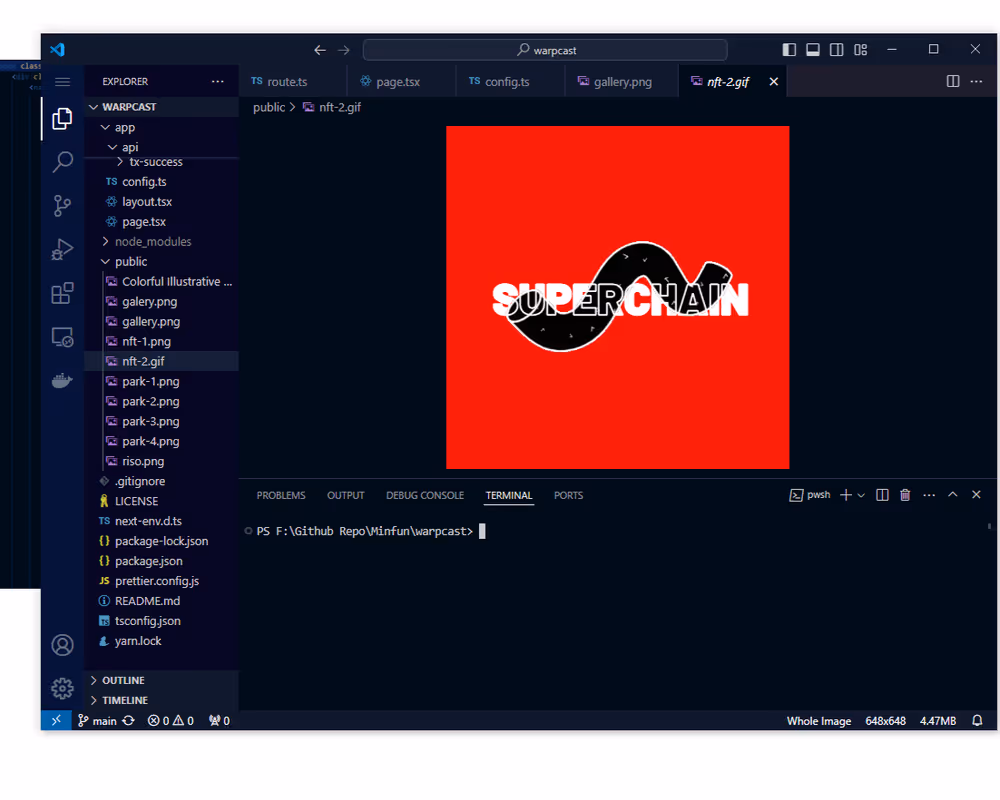Open the Remote Explorer view
The width and height of the screenshot is (1000, 800).
pos(62,337)
